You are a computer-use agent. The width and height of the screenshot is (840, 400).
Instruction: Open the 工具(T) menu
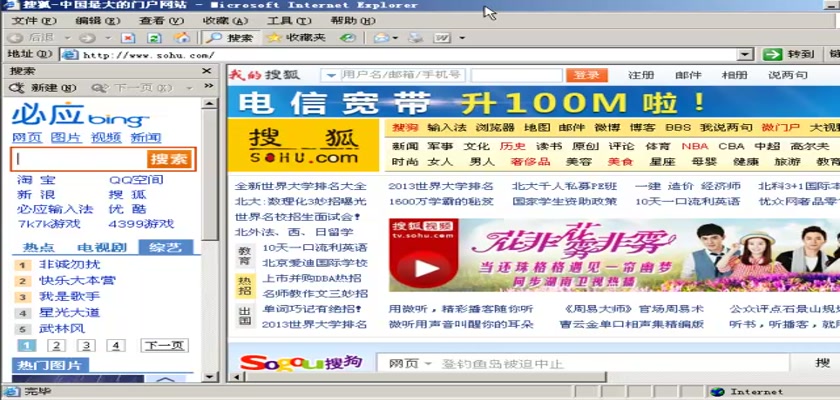point(289,21)
